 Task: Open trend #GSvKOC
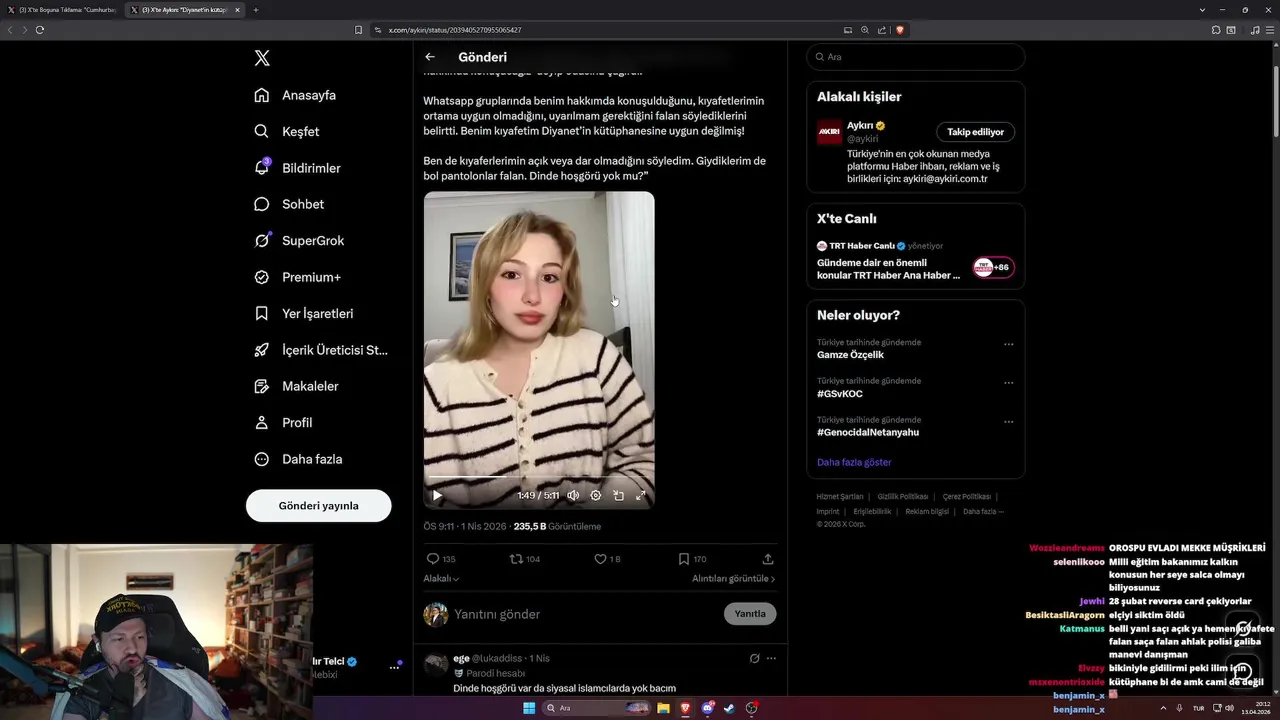(840, 394)
